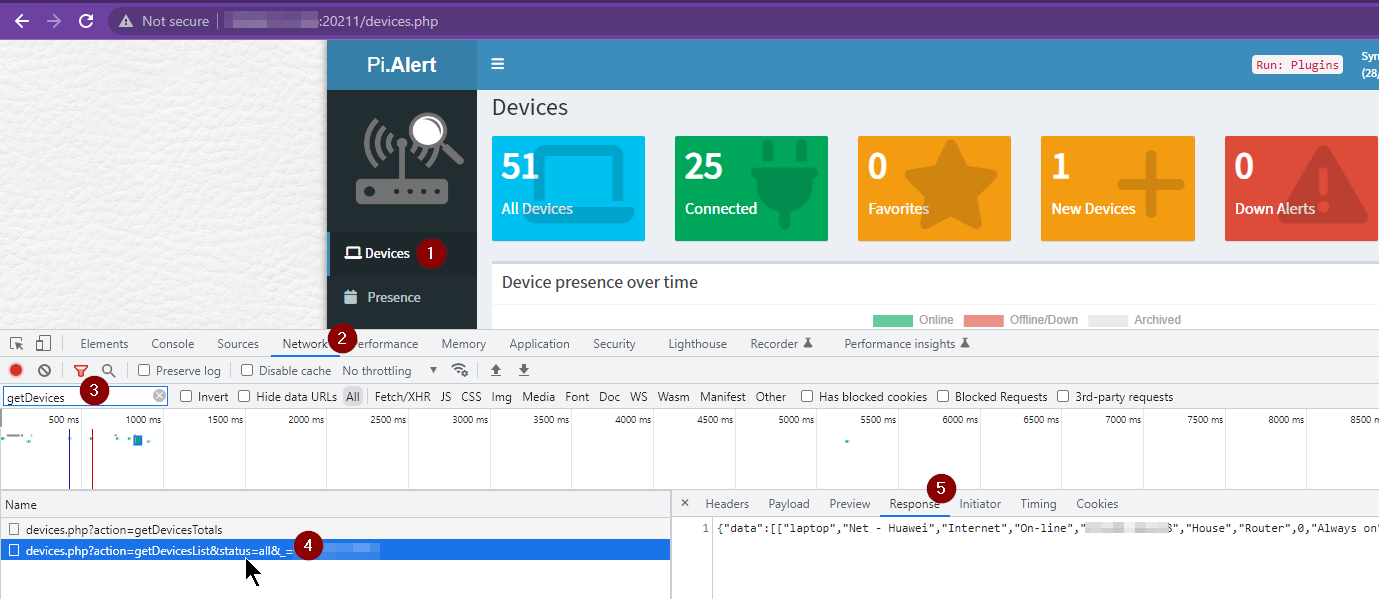Click the Run: Plugins button
This screenshot has width=1379, height=599.
point(1297,64)
